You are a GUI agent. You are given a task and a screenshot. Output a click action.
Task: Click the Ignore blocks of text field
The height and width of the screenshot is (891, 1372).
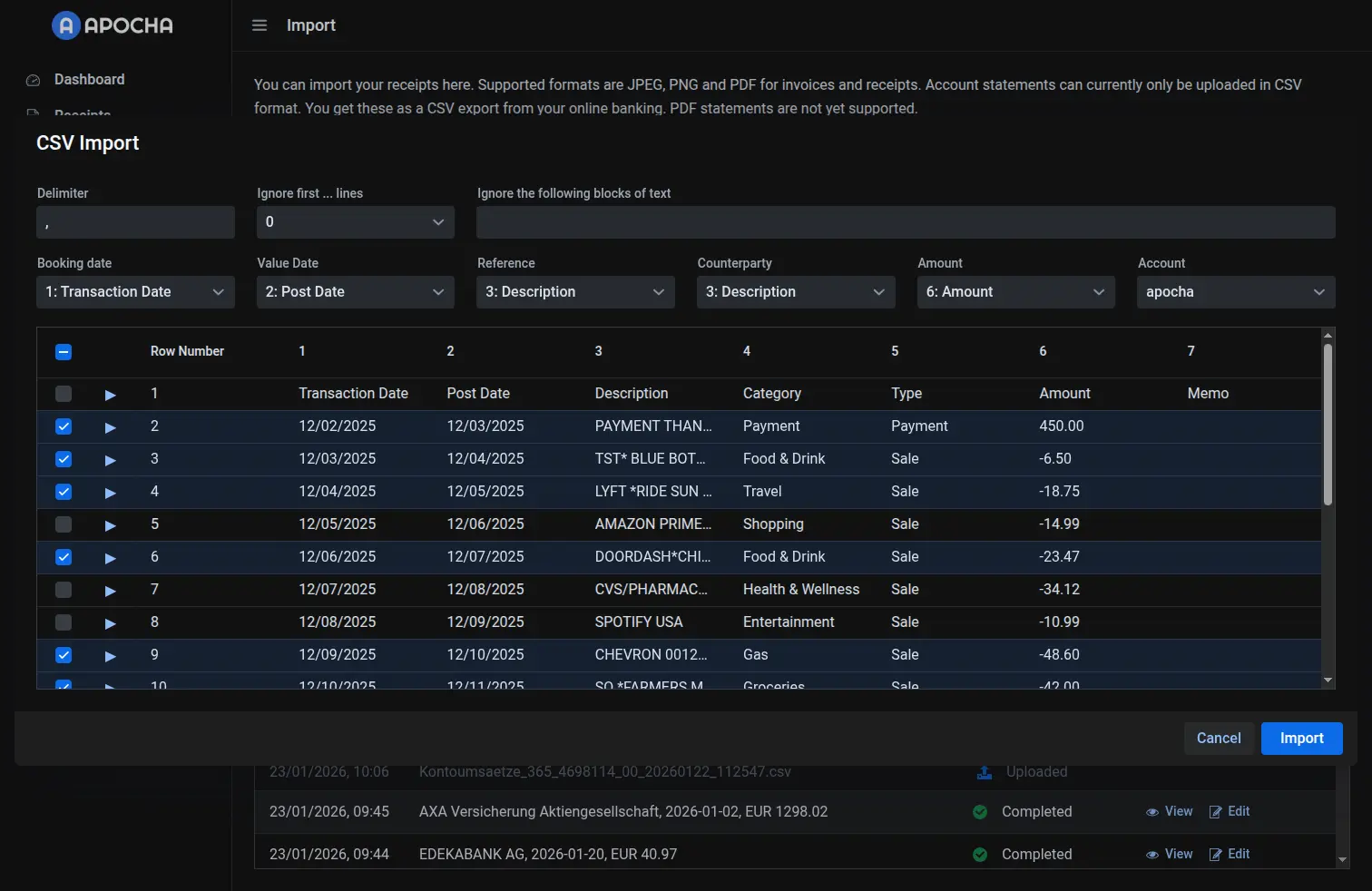(905, 221)
